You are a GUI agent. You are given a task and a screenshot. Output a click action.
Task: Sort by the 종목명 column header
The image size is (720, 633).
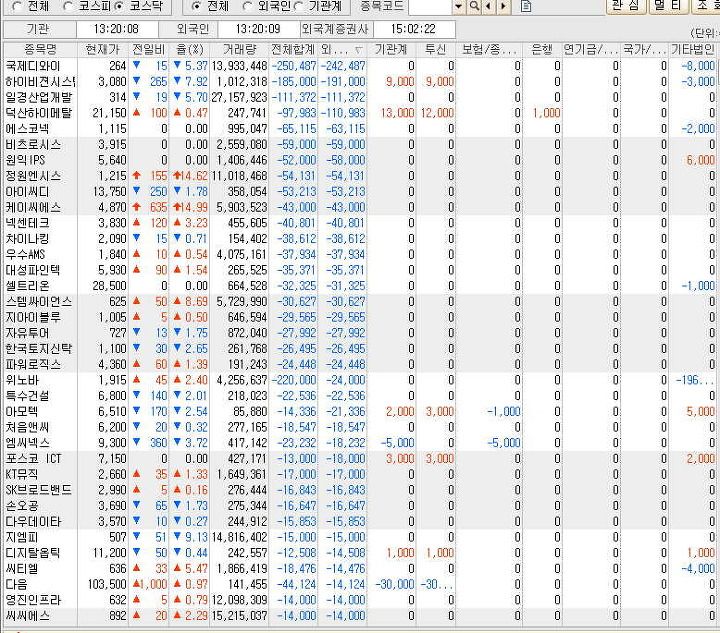(x=40, y=50)
